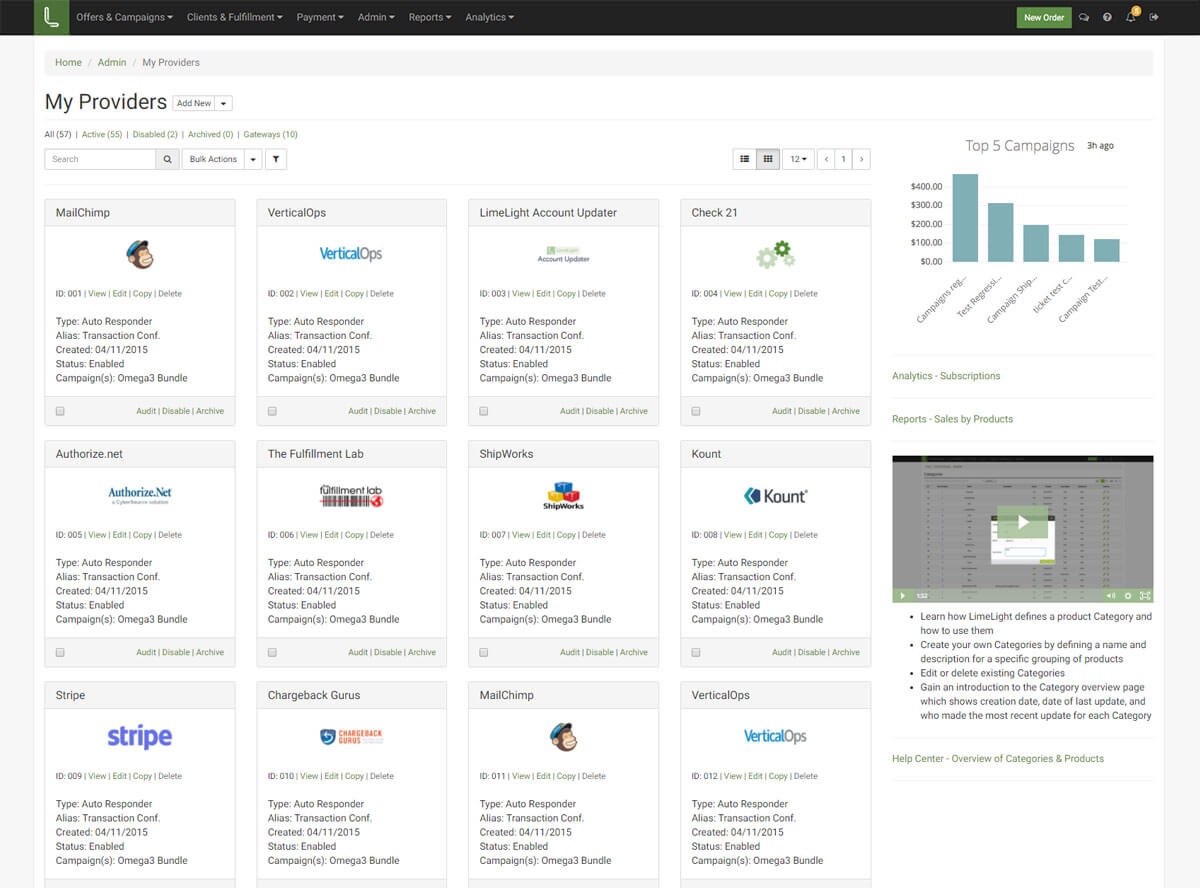Open the Analytics menu

tap(490, 17)
